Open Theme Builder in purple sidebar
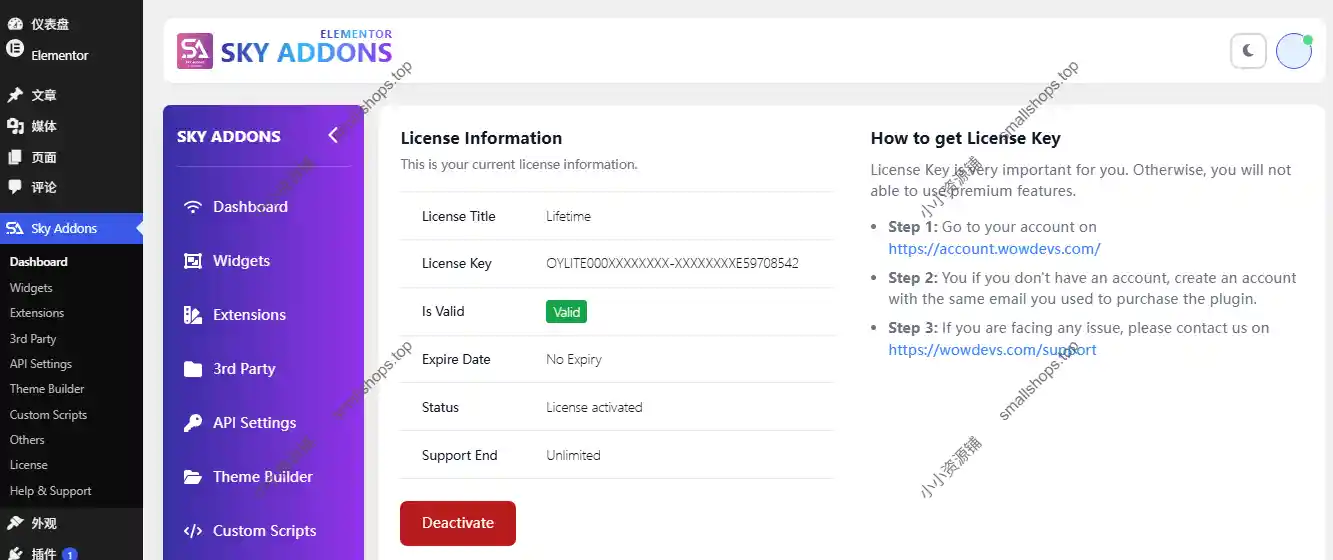This screenshot has width=1333, height=560. click(264, 477)
